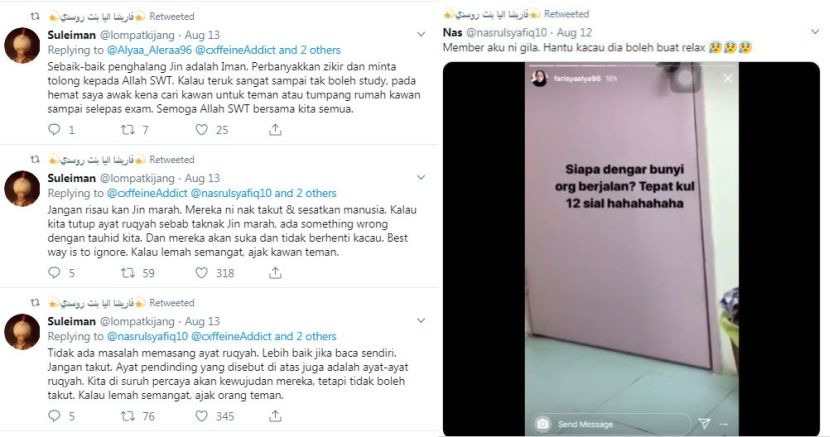Image resolution: width=830 pixels, height=437 pixels.
Task: Open the camera icon in story footer
Action: pos(543,424)
